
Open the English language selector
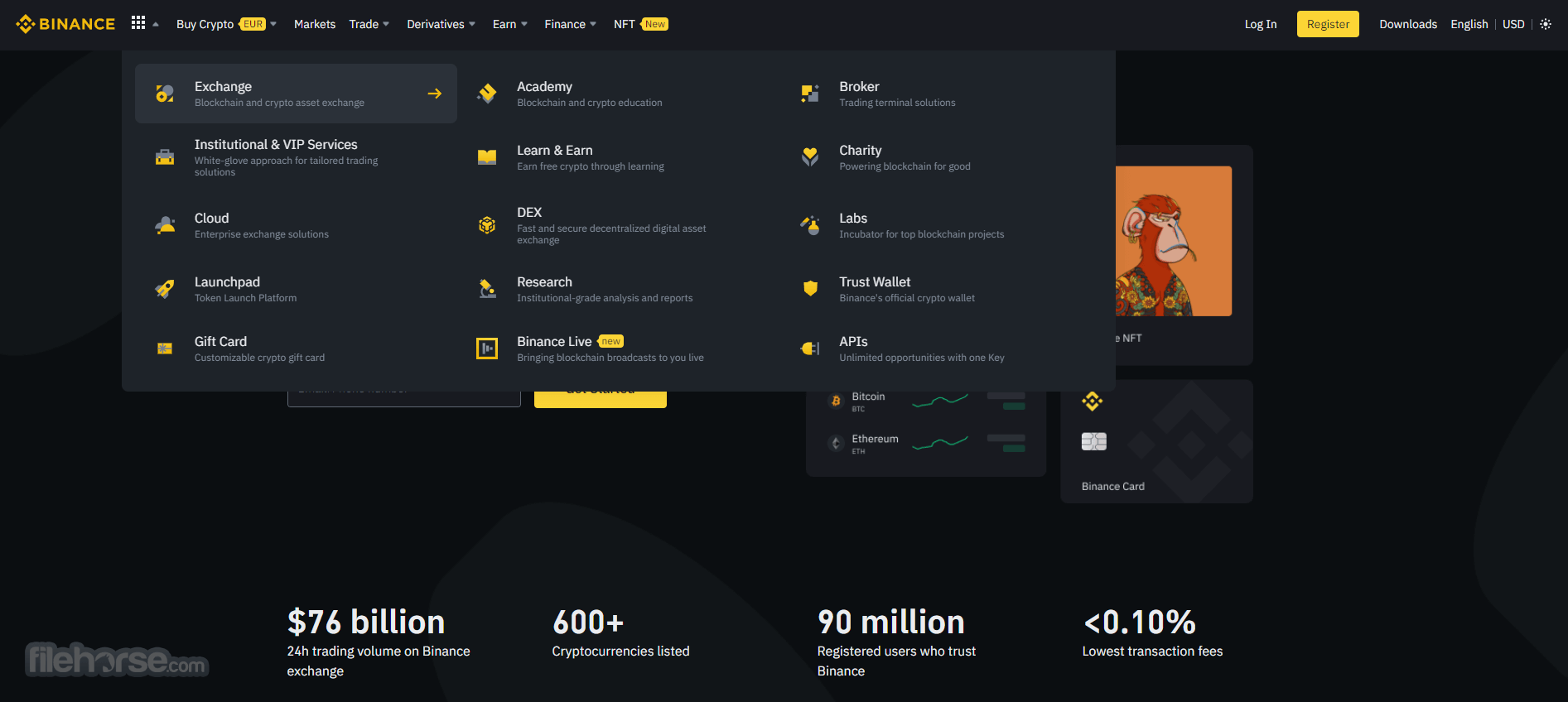coord(1469,24)
